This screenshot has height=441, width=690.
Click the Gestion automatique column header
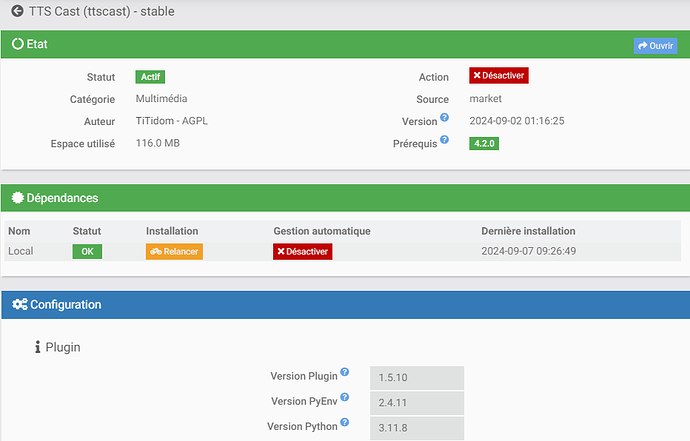coord(322,231)
